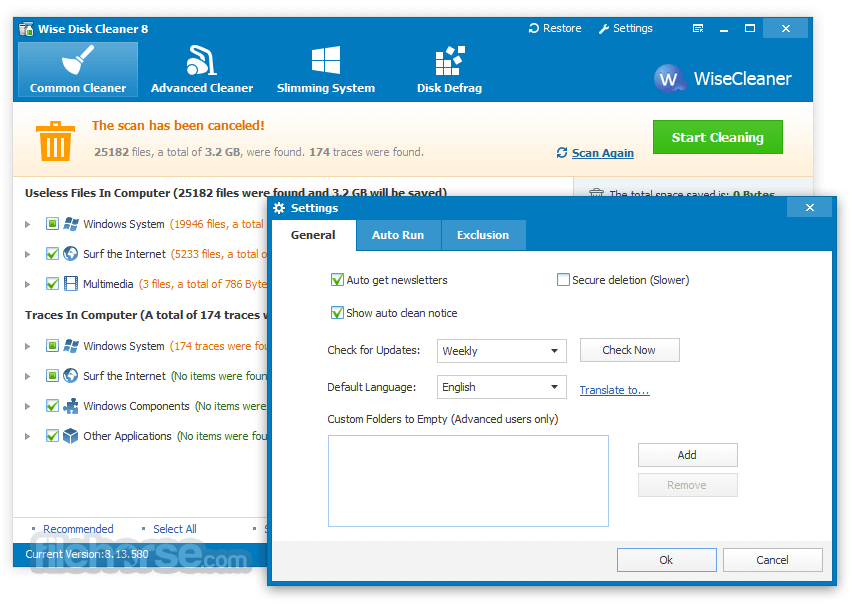Click the WiseCleaner logo
This screenshot has height=604, width=852.
(x=722, y=79)
